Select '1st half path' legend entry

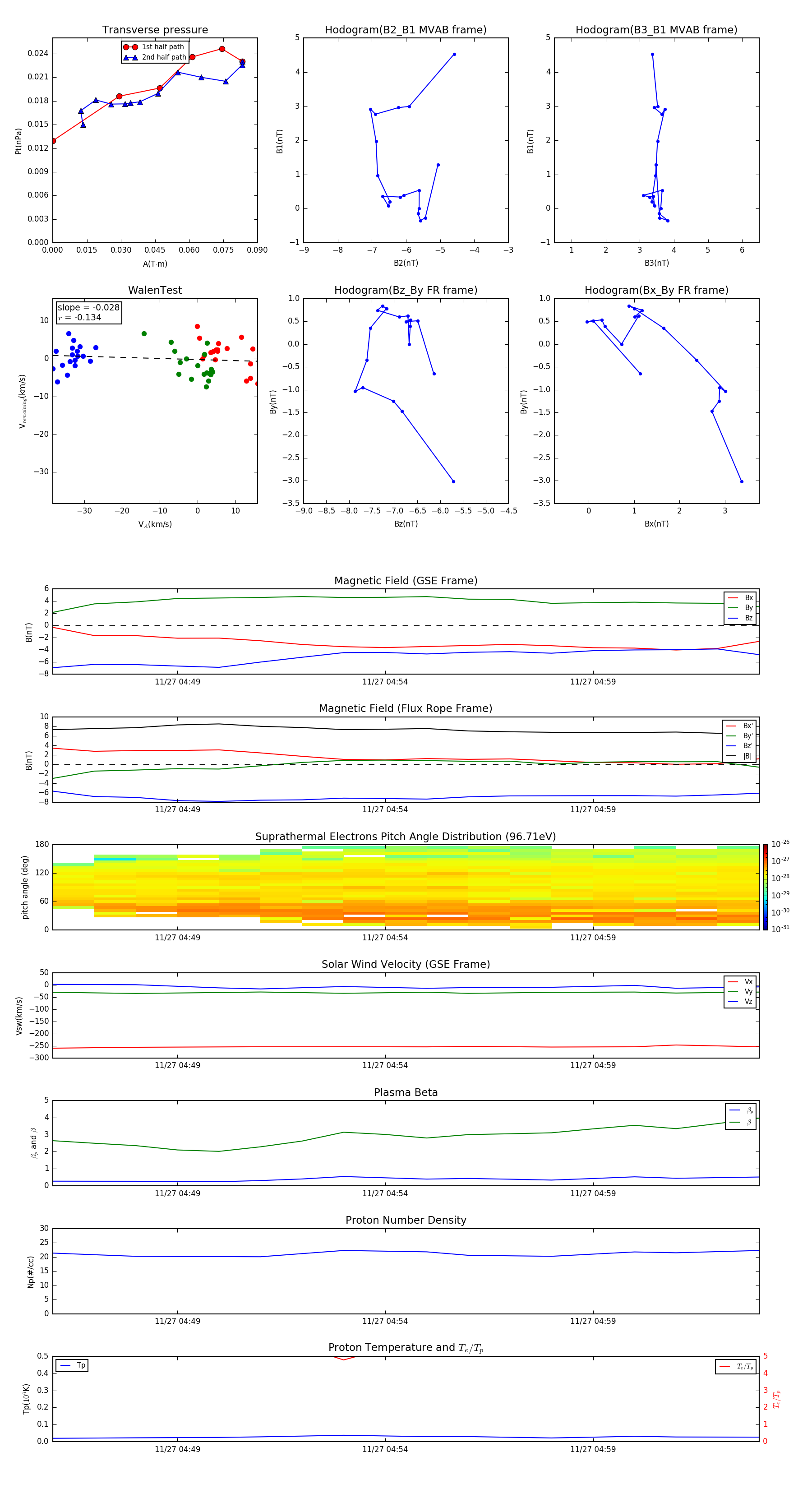tap(154, 47)
